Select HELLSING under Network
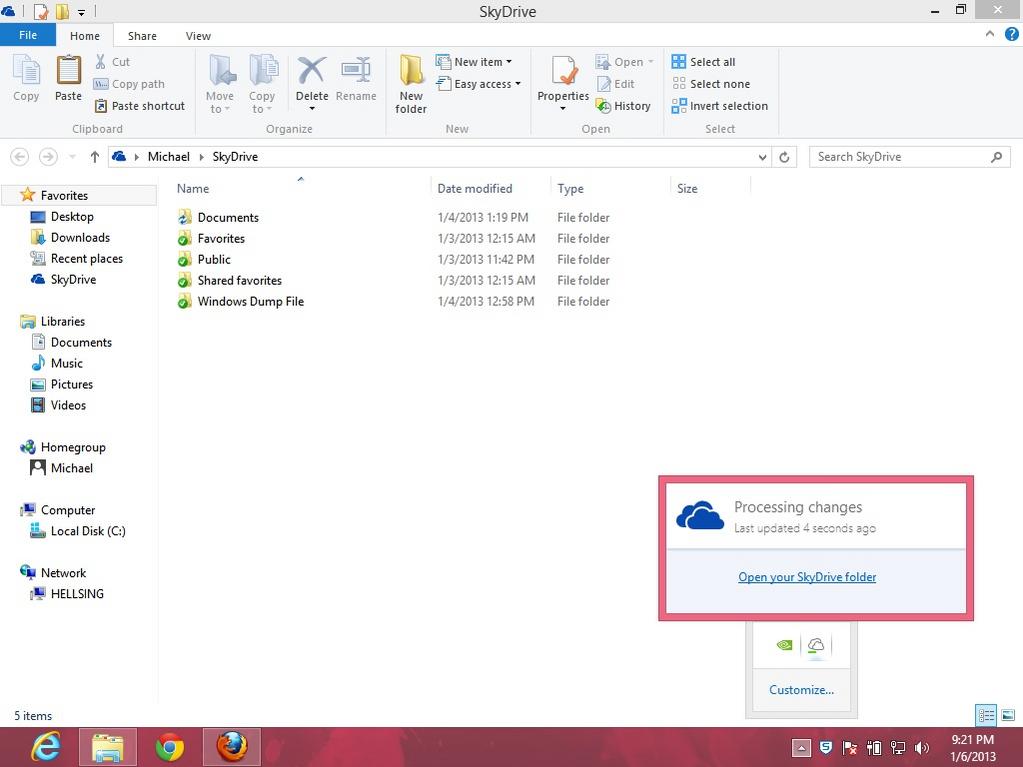The height and width of the screenshot is (767, 1023). pyautogui.click(x=77, y=594)
